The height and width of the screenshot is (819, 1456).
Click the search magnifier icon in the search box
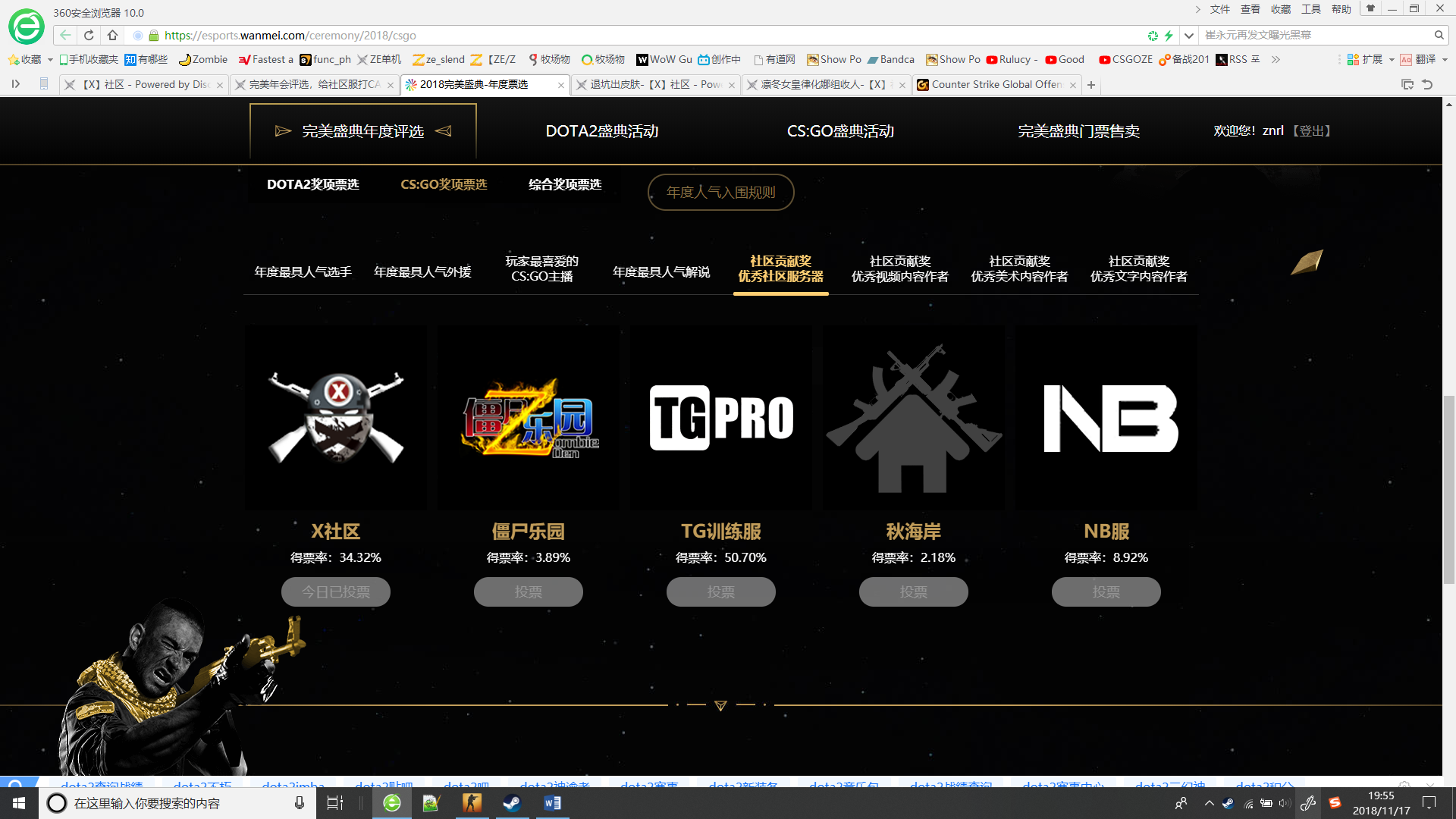(x=1439, y=35)
